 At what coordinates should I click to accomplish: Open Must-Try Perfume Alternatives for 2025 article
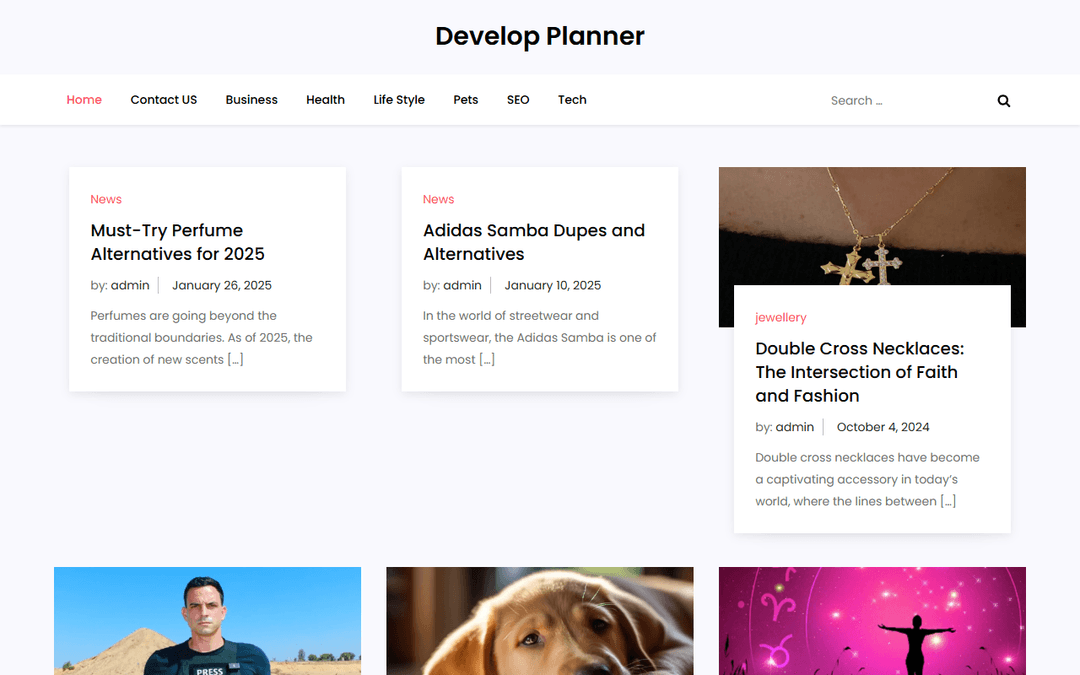[178, 242]
